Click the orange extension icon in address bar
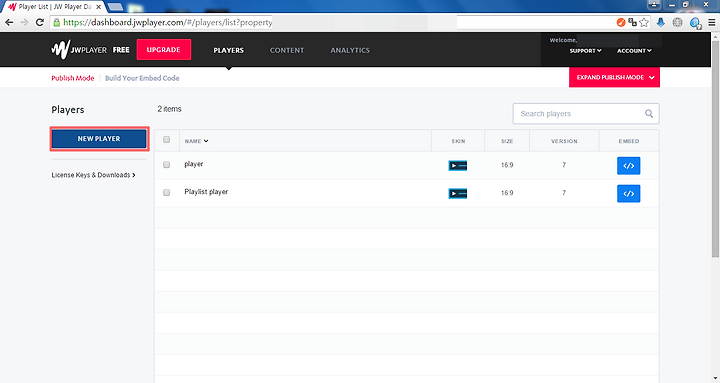The image size is (720, 383). click(x=621, y=22)
